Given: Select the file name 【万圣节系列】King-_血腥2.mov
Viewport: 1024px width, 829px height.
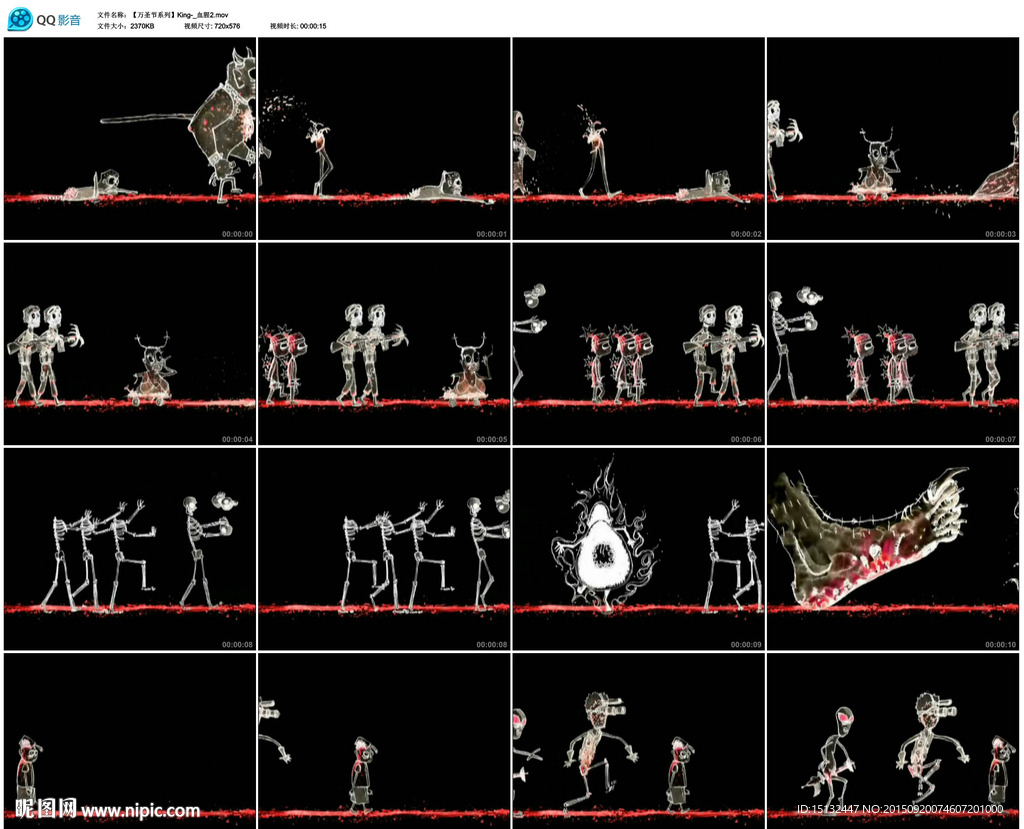Looking at the screenshot, I should click(179, 15).
